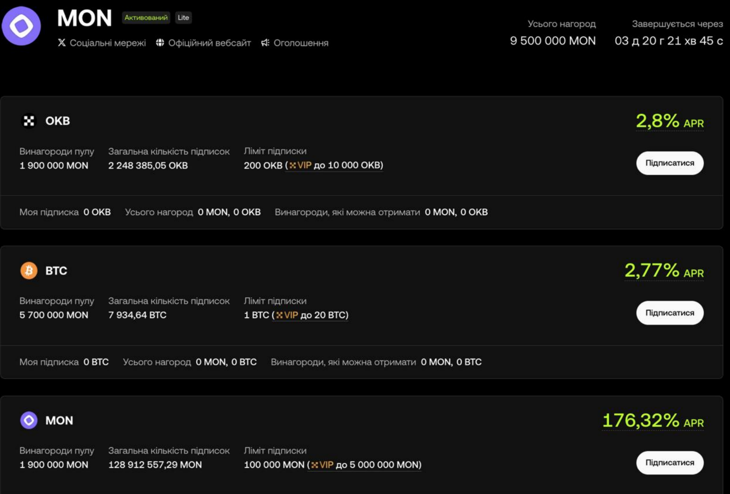The image size is (730, 494).
Task: Click claimable rewards 0 MON, 0 OKB
Action: tap(456, 212)
